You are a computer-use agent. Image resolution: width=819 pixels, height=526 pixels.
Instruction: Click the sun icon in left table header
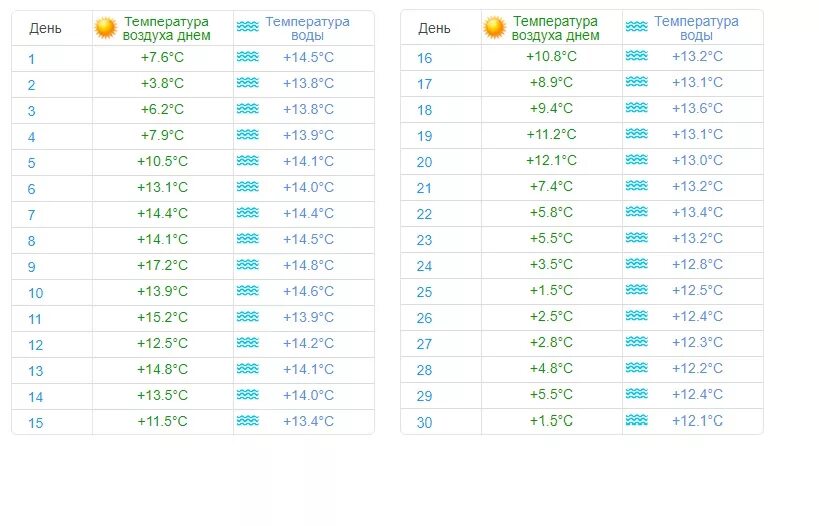(106, 28)
